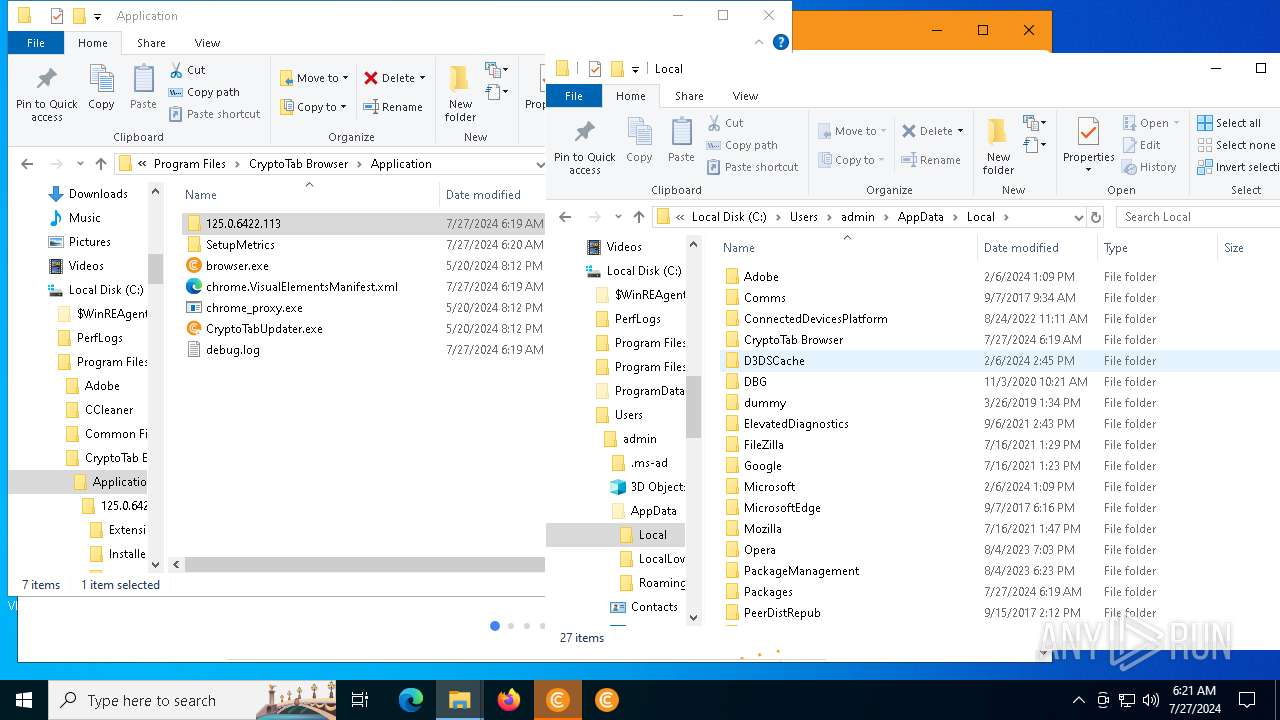Switch to Share tab in Local window

689,96
